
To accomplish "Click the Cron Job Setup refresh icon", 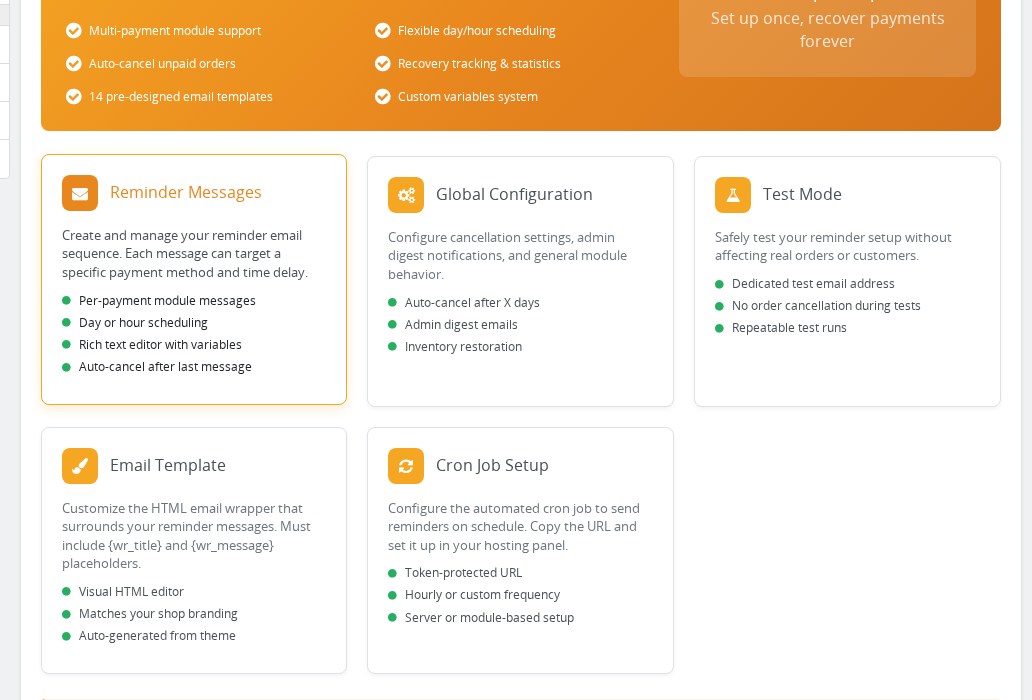I will tap(405, 466).
